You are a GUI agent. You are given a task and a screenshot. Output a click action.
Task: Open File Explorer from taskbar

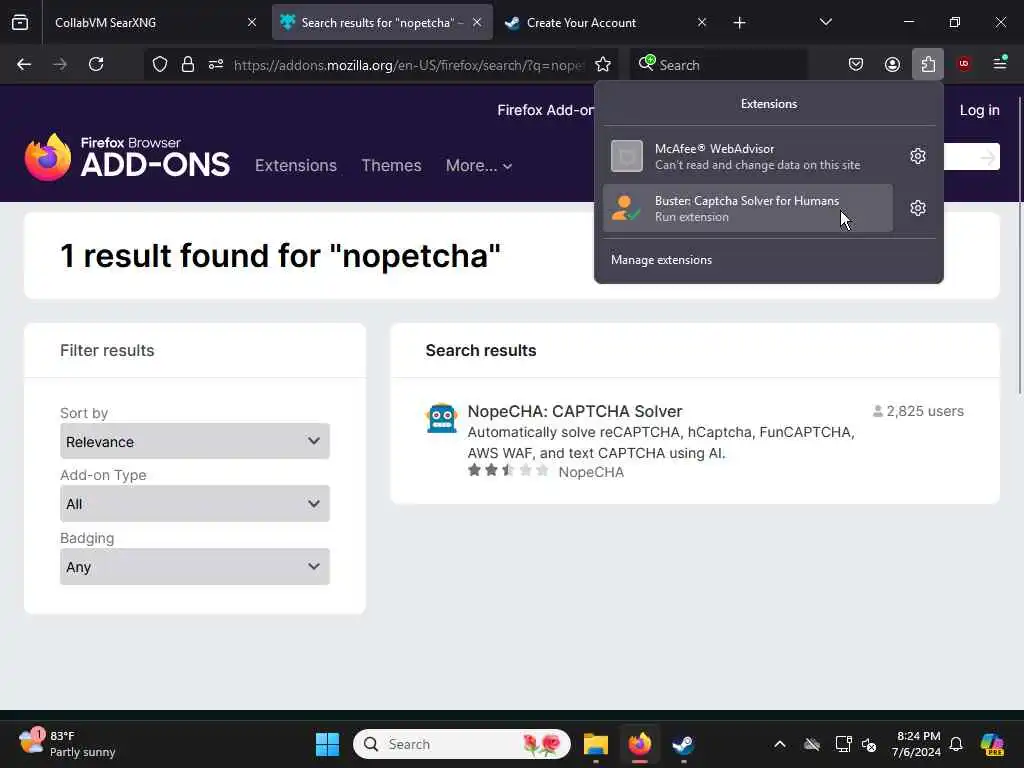596,744
